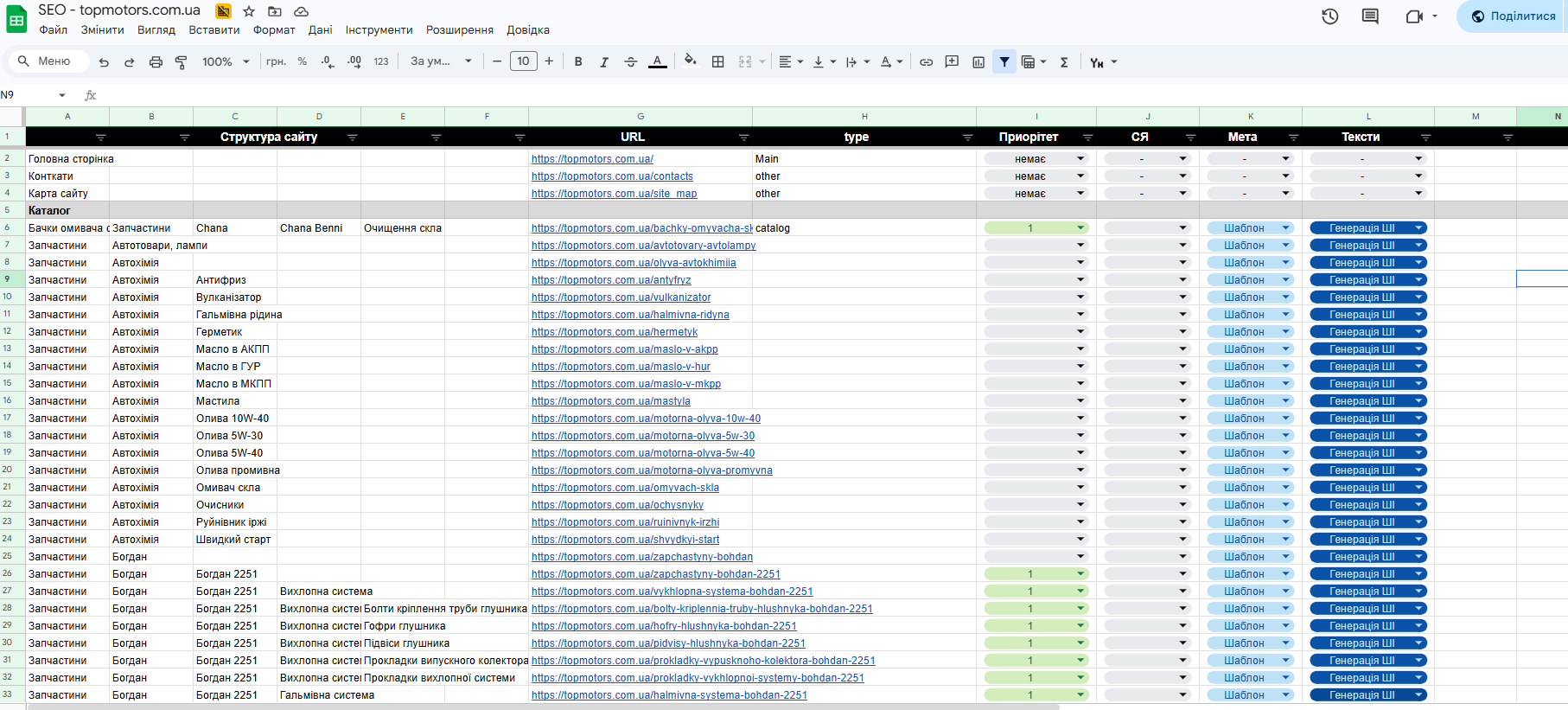Open the fill color picker

point(690,61)
